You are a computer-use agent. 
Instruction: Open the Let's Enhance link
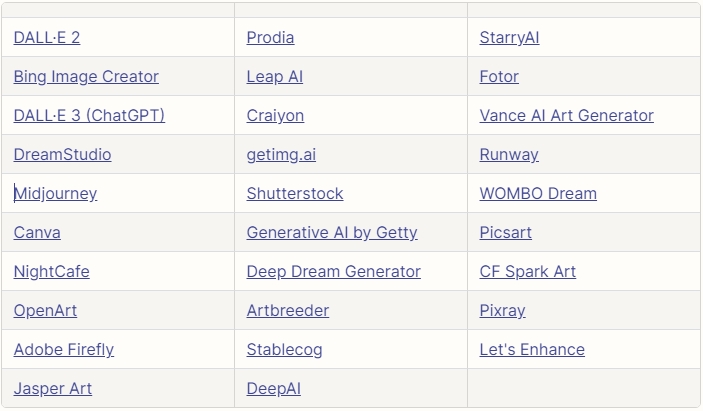coord(532,350)
